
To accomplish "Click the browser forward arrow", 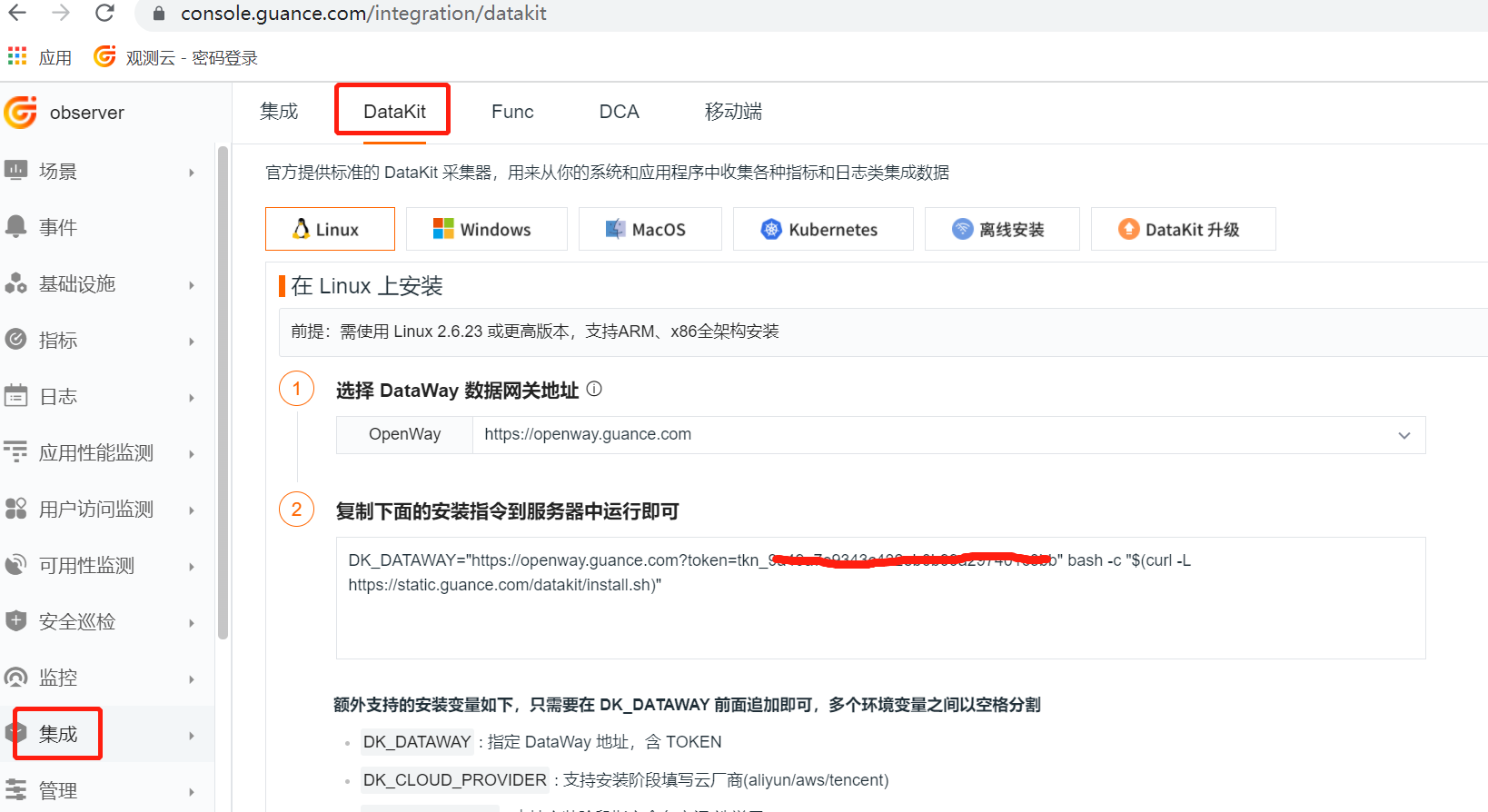I will [x=61, y=13].
